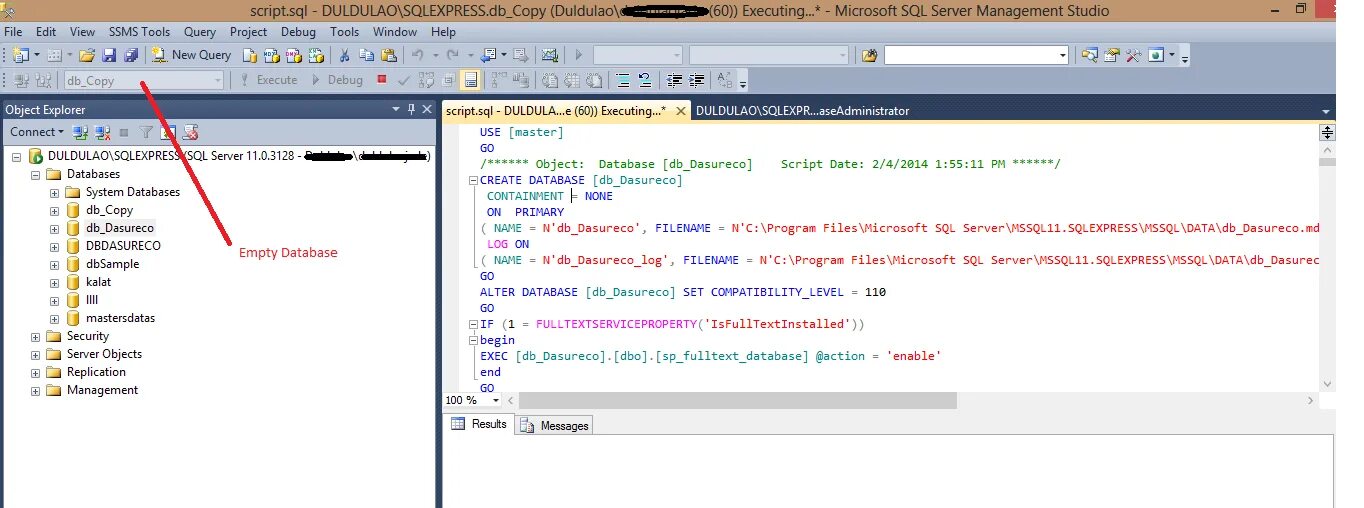1364x508 pixels.
Task: Expand the DBDASURECO database node
Action: coord(55,246)
